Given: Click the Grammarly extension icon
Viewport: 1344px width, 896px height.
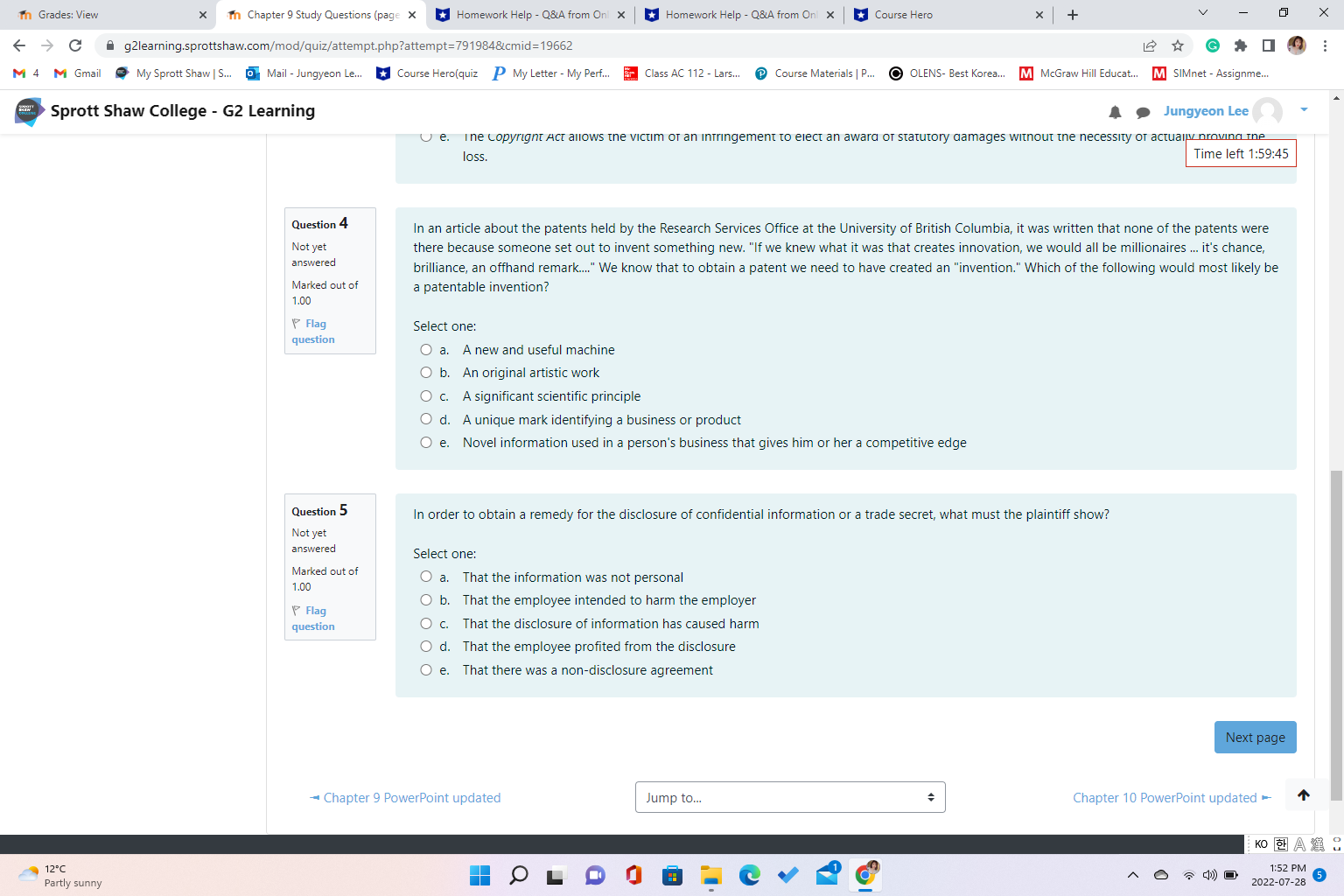Looking at the screenshot, I should [1212, 45].
